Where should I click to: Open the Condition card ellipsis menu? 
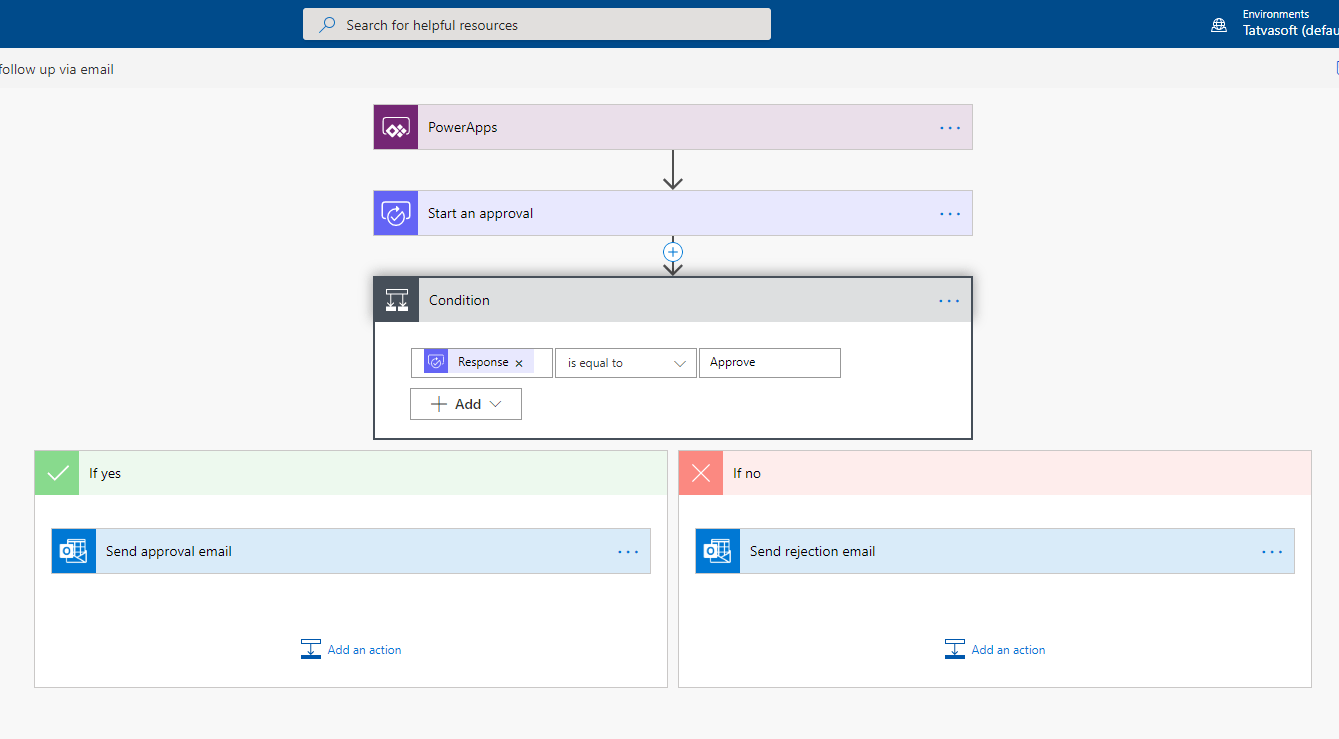[948, 300]
